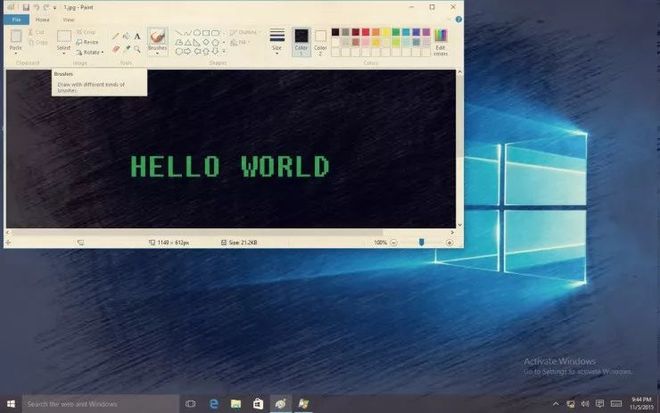Click the Brushes tool icon
This screenshot has width=660, height=413.
(x=157, y=36)
